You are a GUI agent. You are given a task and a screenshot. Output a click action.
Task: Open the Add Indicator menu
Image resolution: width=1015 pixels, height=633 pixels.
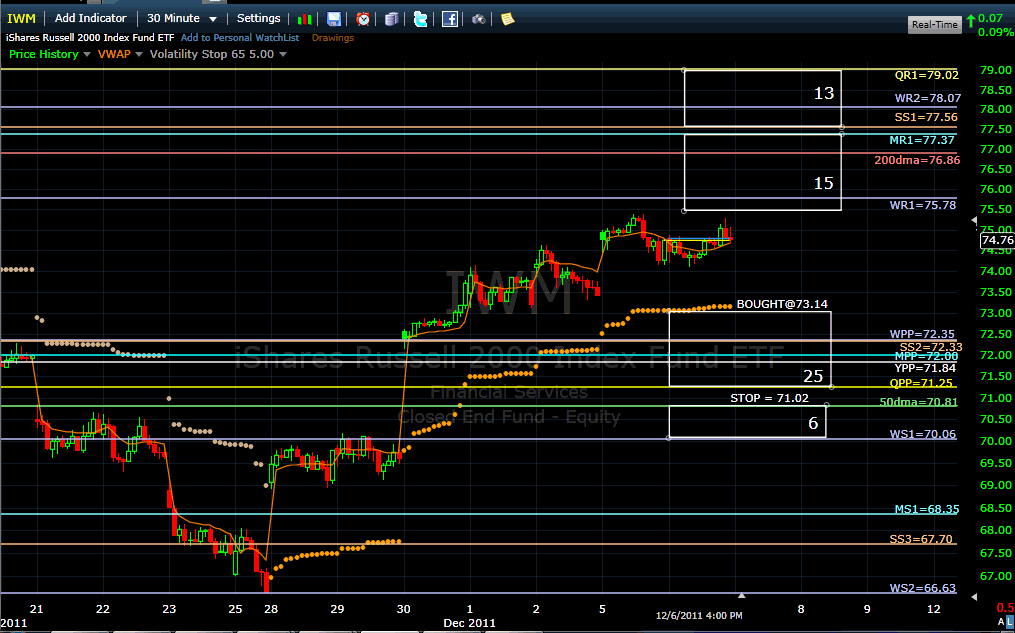click(91, 18)
